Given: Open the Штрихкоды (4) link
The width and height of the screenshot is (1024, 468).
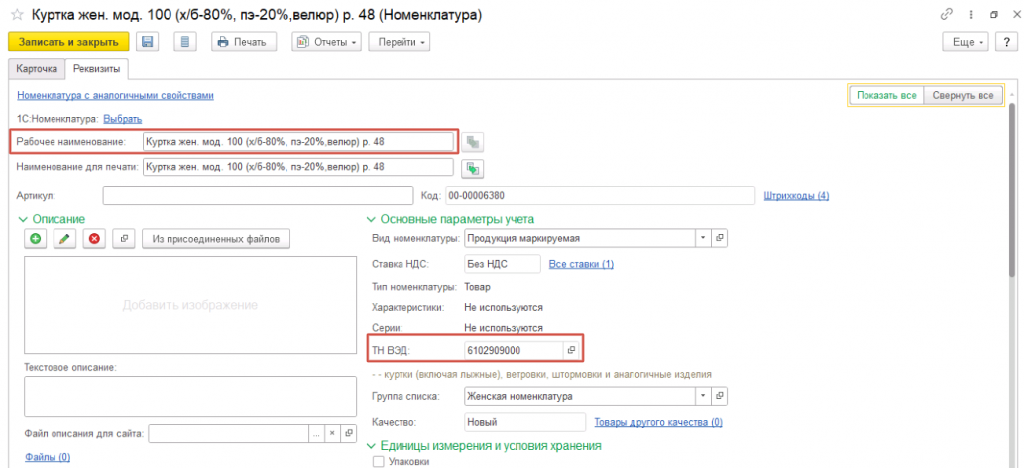Looking at the screenshot, I should (796, 195).
